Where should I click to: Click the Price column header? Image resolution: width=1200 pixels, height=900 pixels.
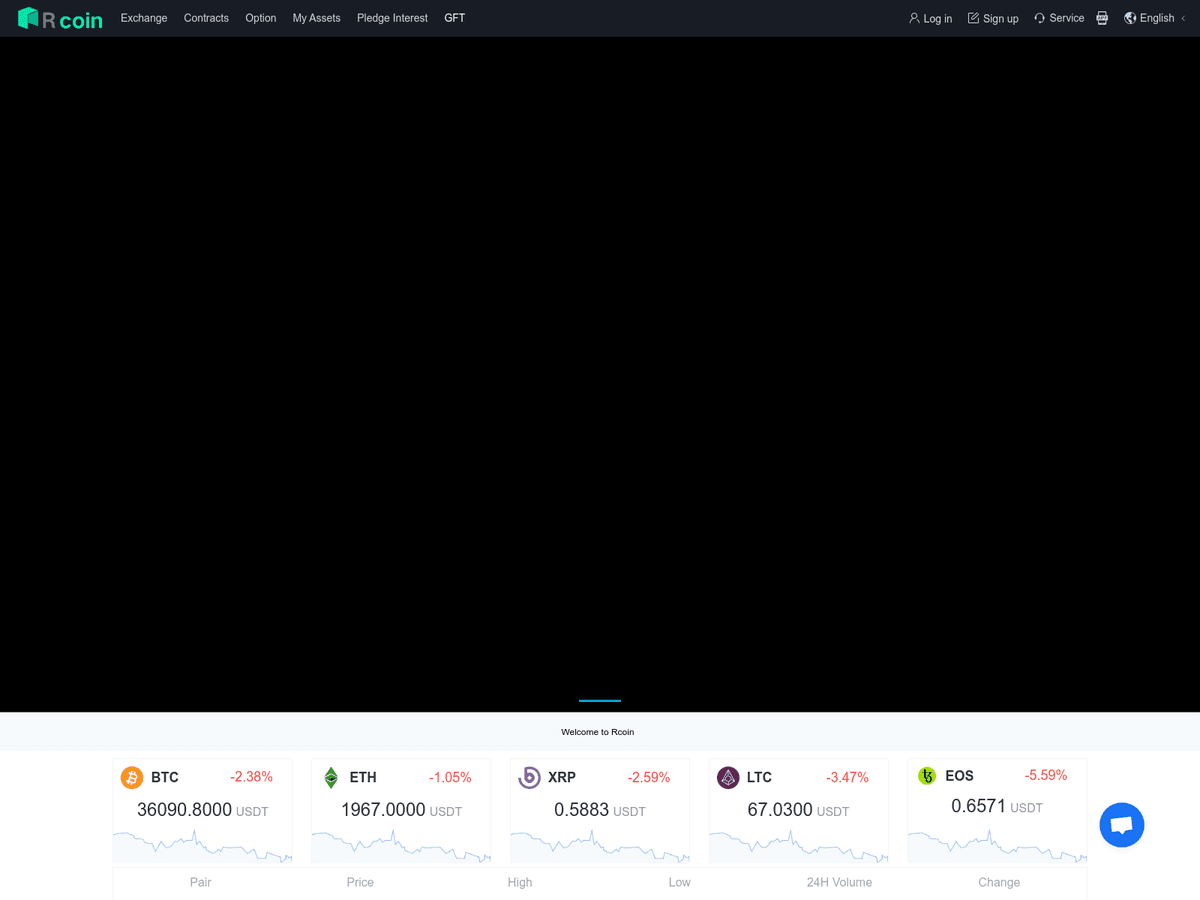coord(360,882)
